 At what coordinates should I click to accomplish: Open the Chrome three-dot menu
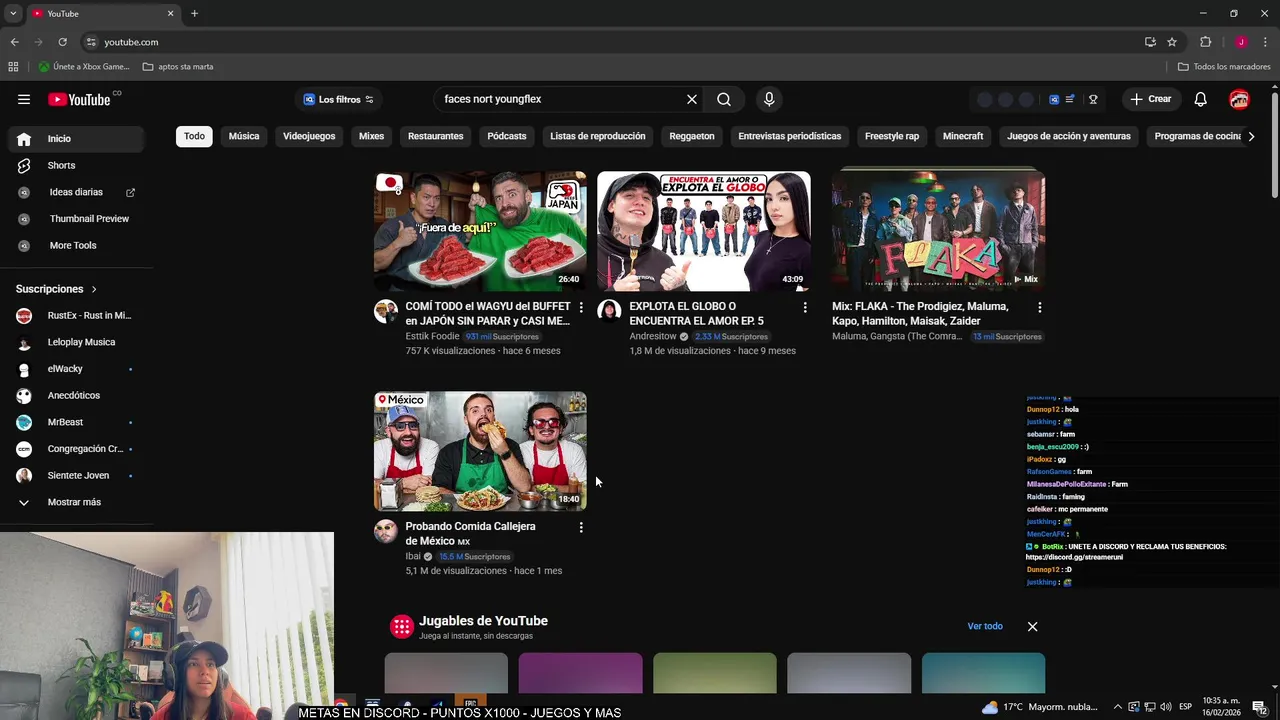(1266, 42)
